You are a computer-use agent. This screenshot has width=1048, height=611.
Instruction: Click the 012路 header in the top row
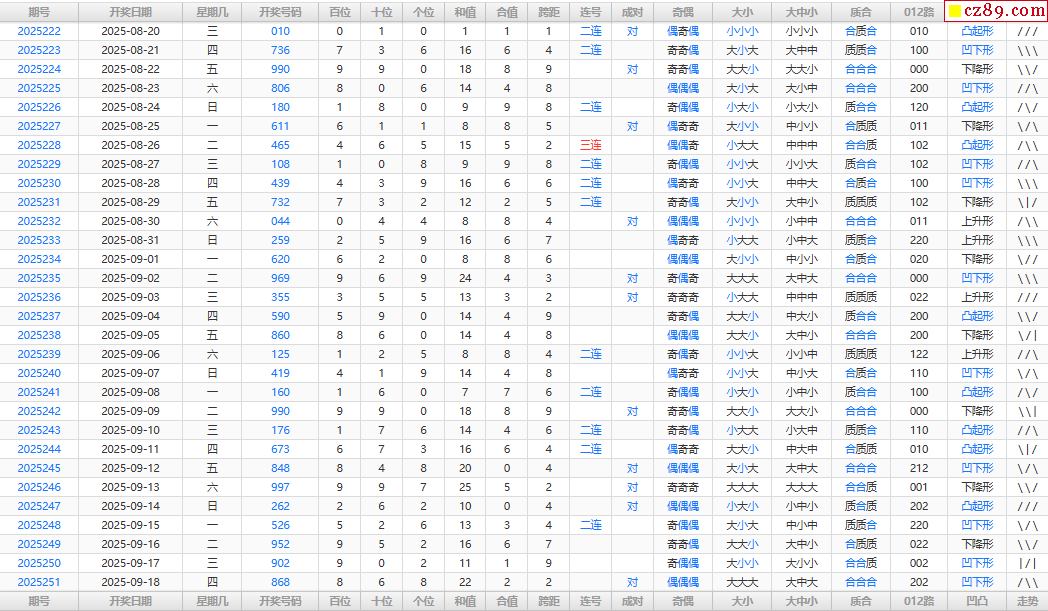(x=919, y=12)
